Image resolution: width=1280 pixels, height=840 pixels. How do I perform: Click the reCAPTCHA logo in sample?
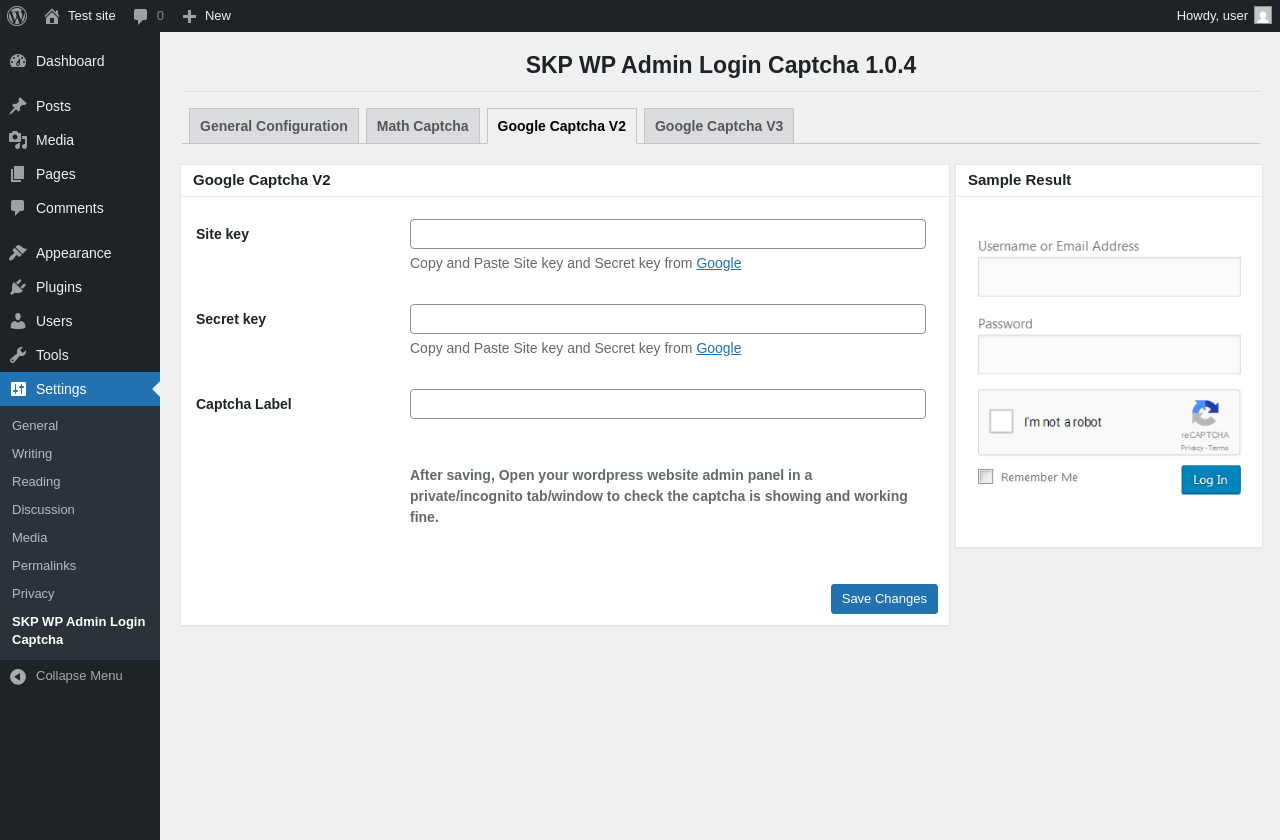(x=1205, y=413)
